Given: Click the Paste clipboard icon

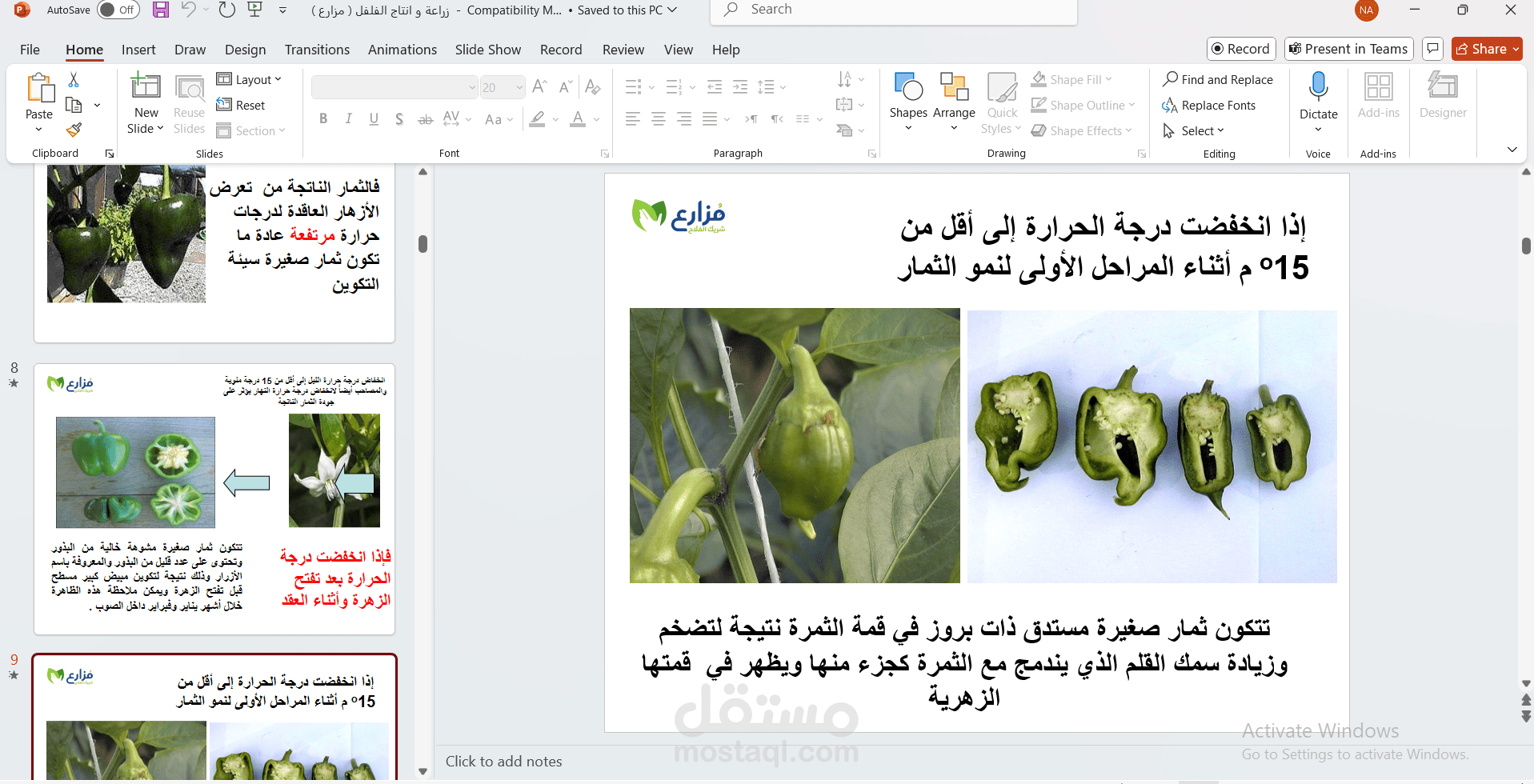Looking at the screenshot, I should pos(39,87).
